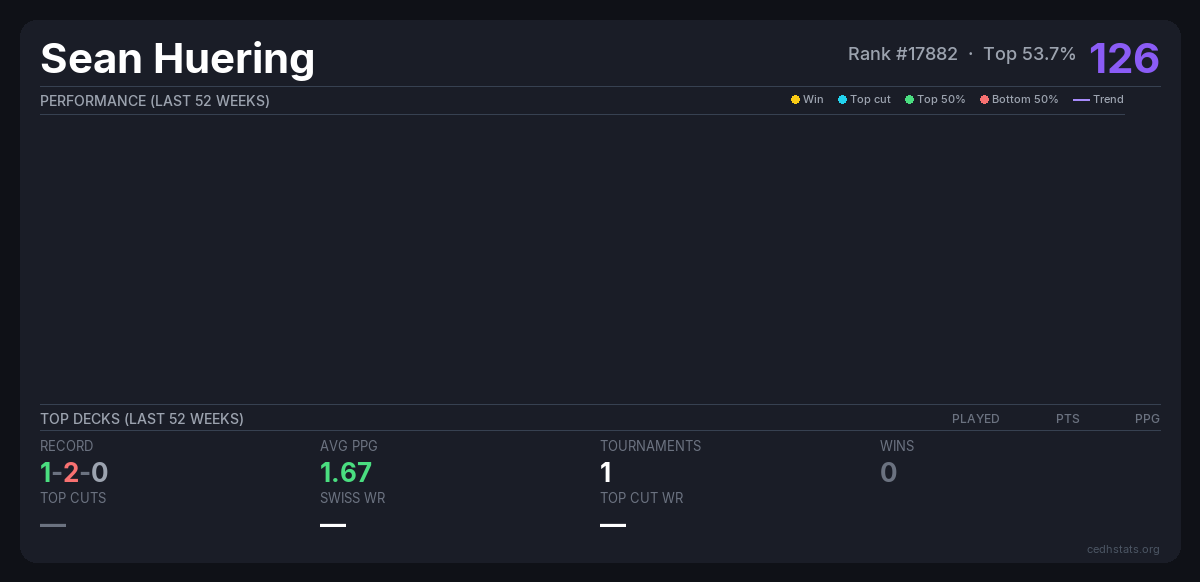Click the Wins count of 0
The height and width of the screenshot is (582, 1200).
888,472
